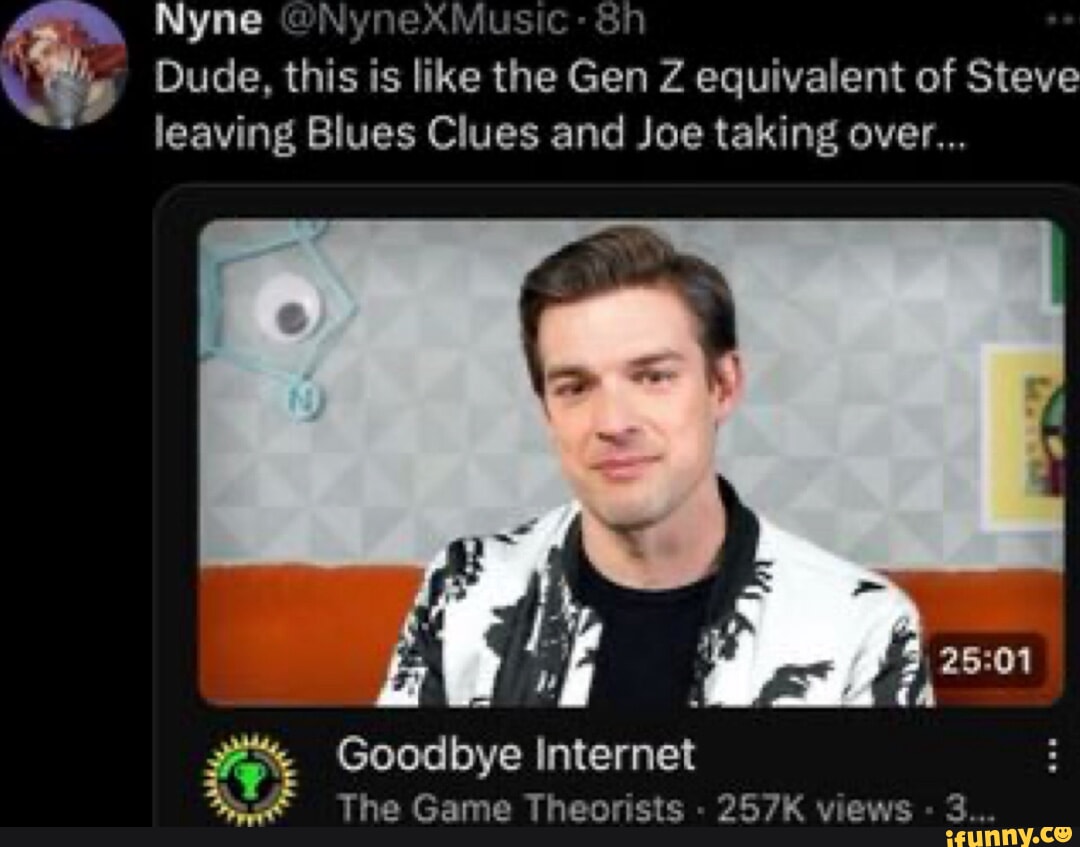Screen dimensions: 1080x847
Task: Open The Game Theorists channel logo
Action: pos(249,779)
